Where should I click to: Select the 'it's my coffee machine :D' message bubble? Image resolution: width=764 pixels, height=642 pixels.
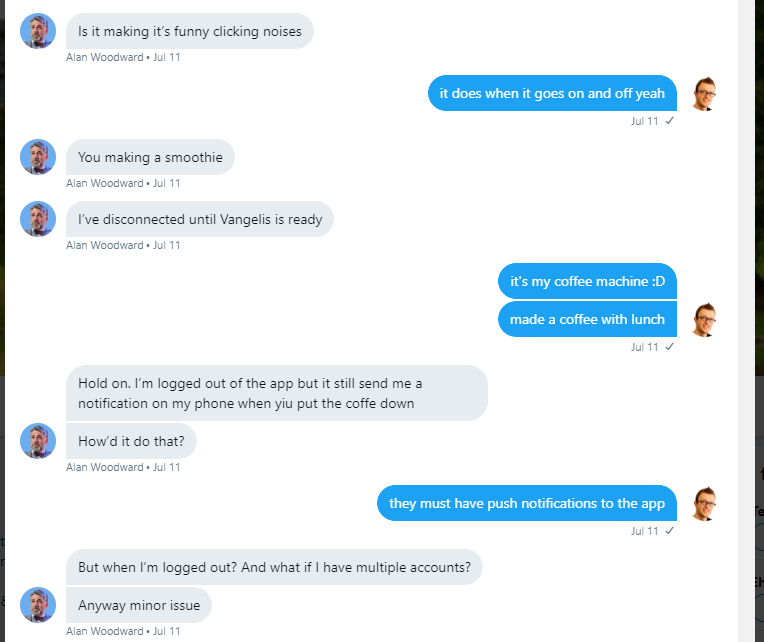pyautogui.click(x=587, y=281)
